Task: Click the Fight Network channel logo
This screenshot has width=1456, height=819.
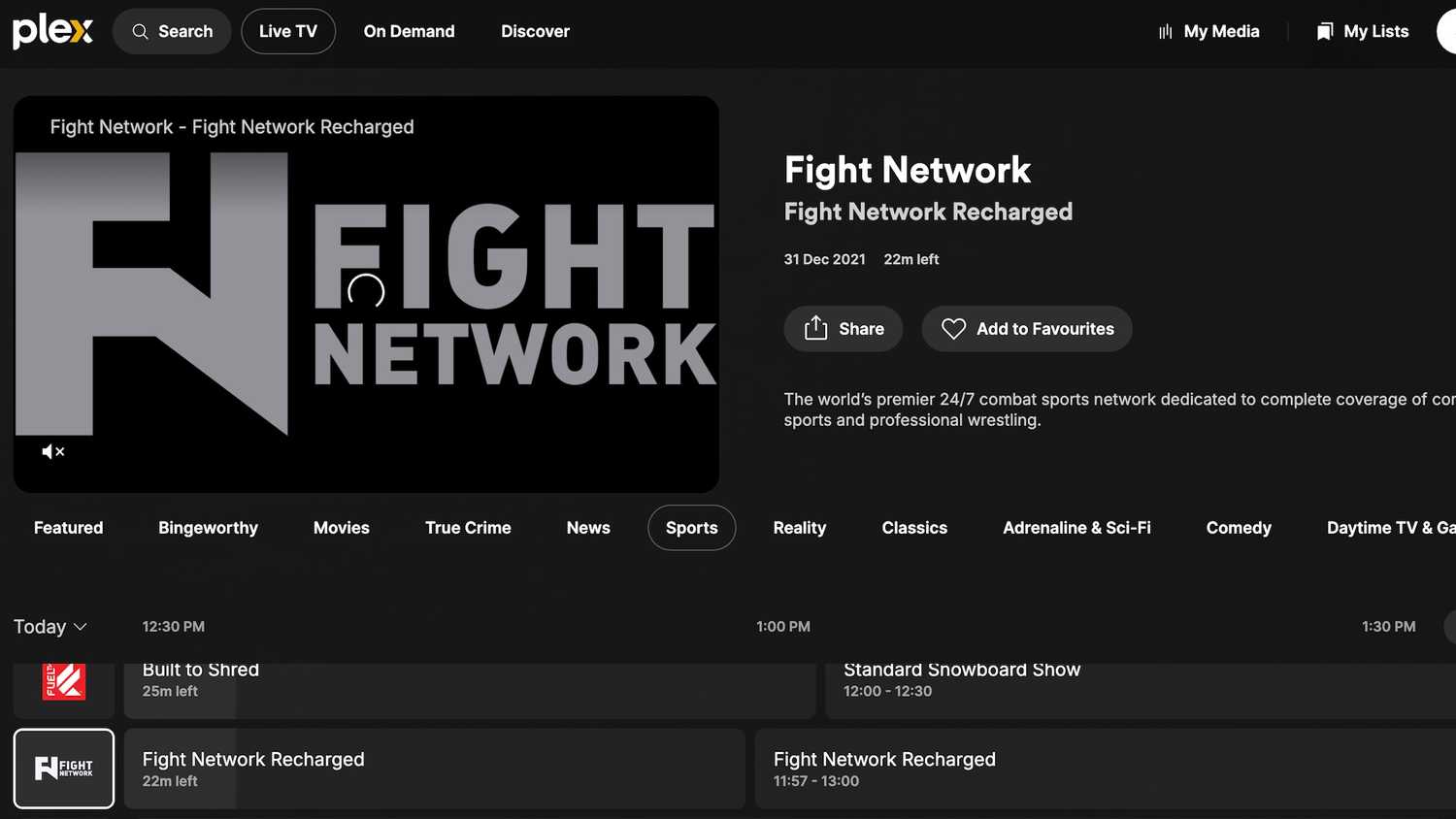Action: pos(64,769)
